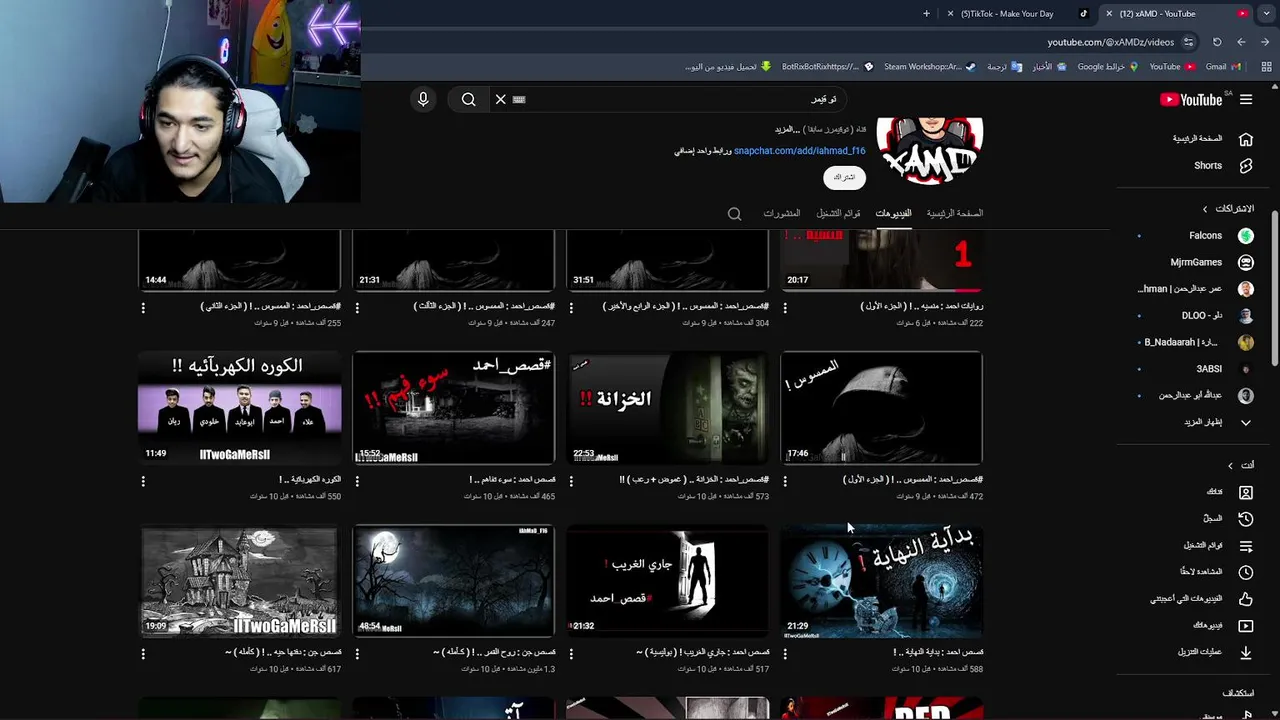This screenshot has width=1280, height=720.
Task: Go forward in the browser
Action: click(x=1241, y=42)
